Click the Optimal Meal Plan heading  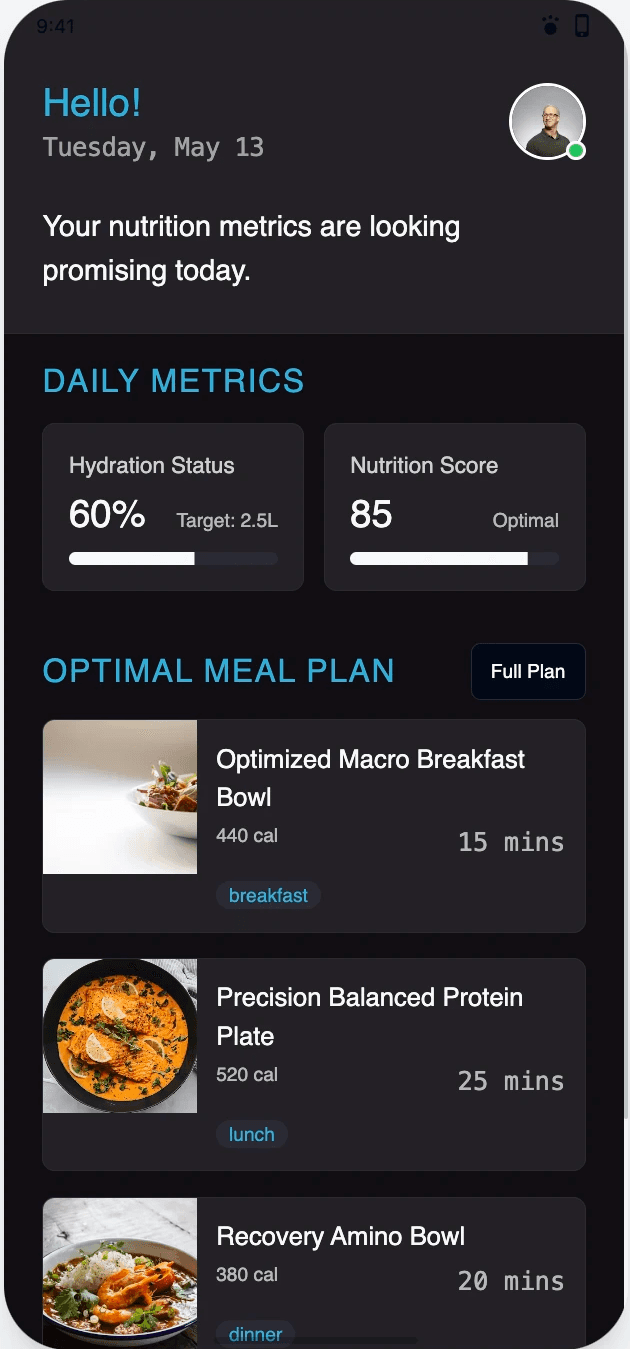tap(219, 671)
